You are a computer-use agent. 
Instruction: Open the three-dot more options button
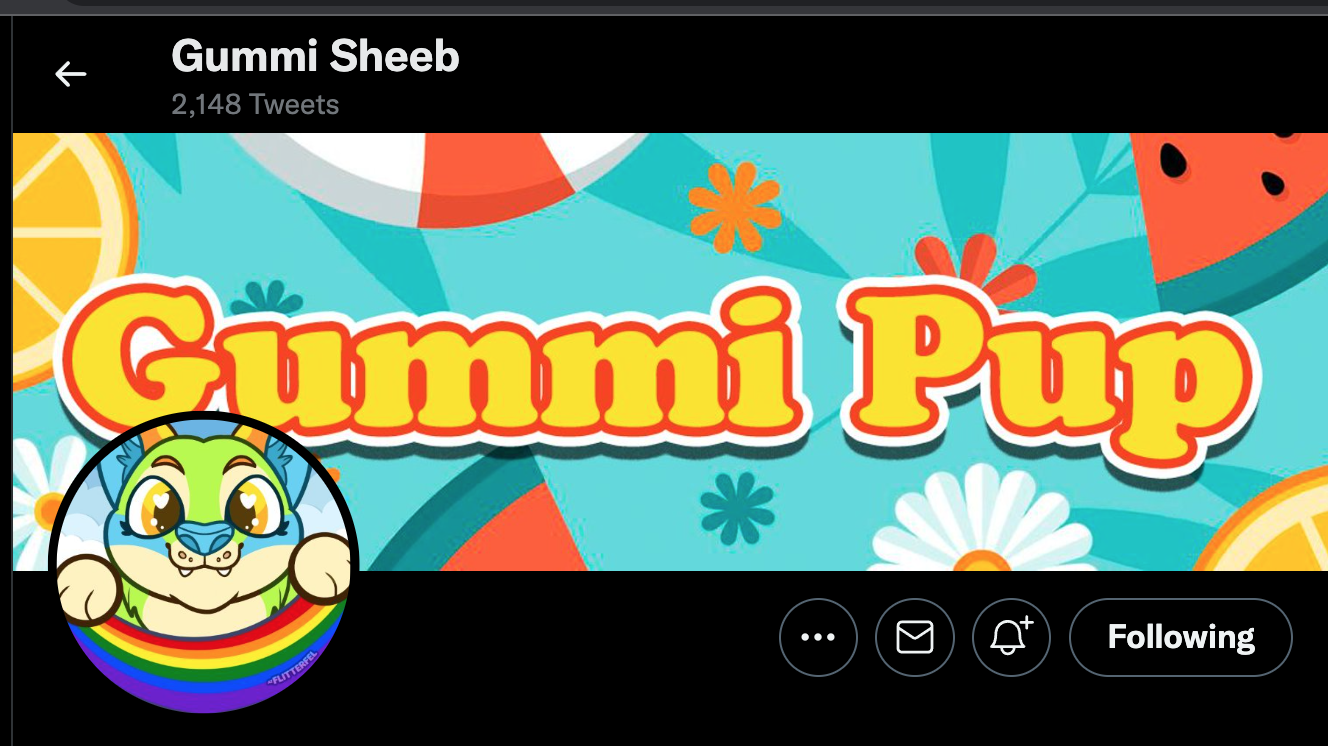point(818,637)
